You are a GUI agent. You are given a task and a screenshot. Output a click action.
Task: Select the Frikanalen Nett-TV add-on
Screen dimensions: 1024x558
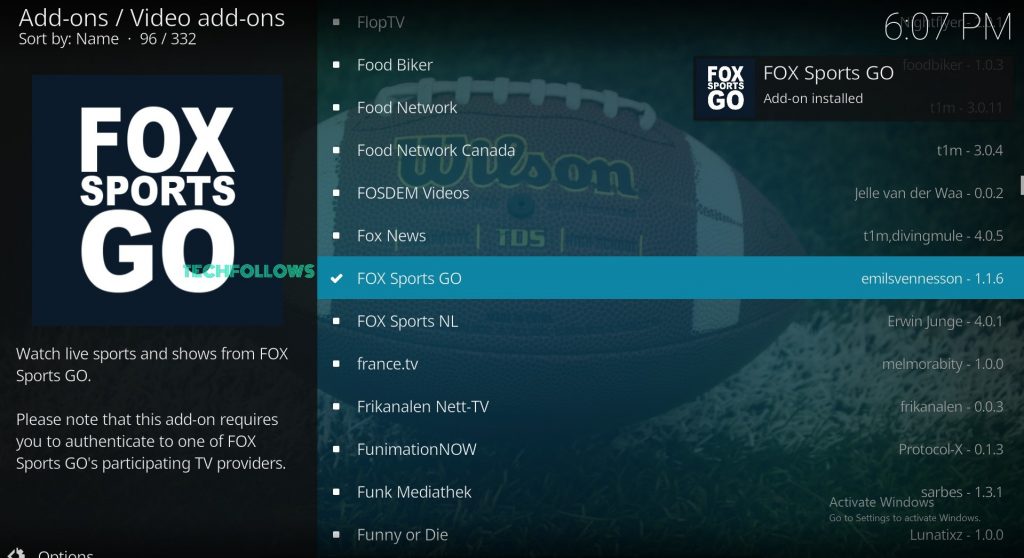coord(670,406)
